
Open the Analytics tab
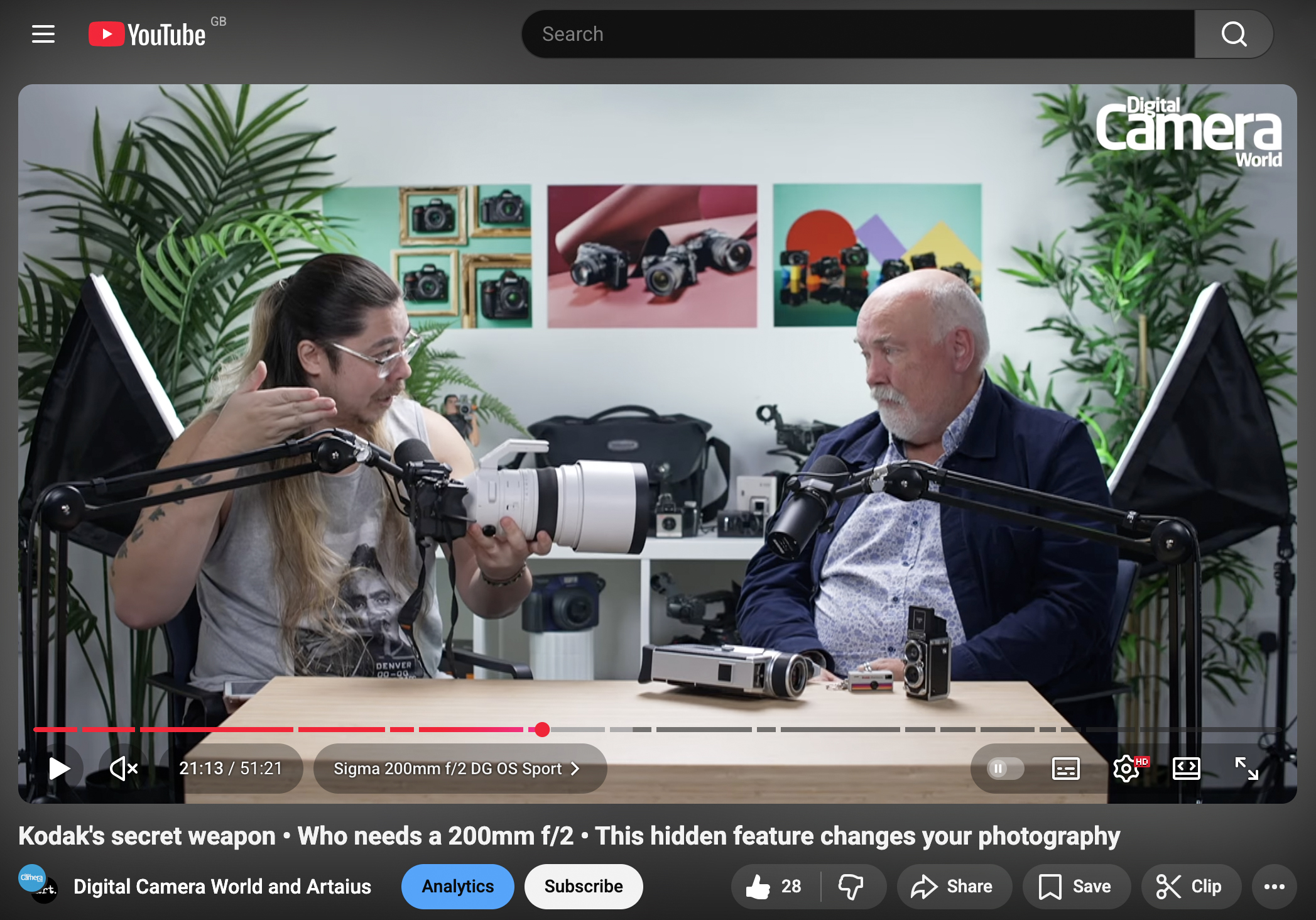457,886
